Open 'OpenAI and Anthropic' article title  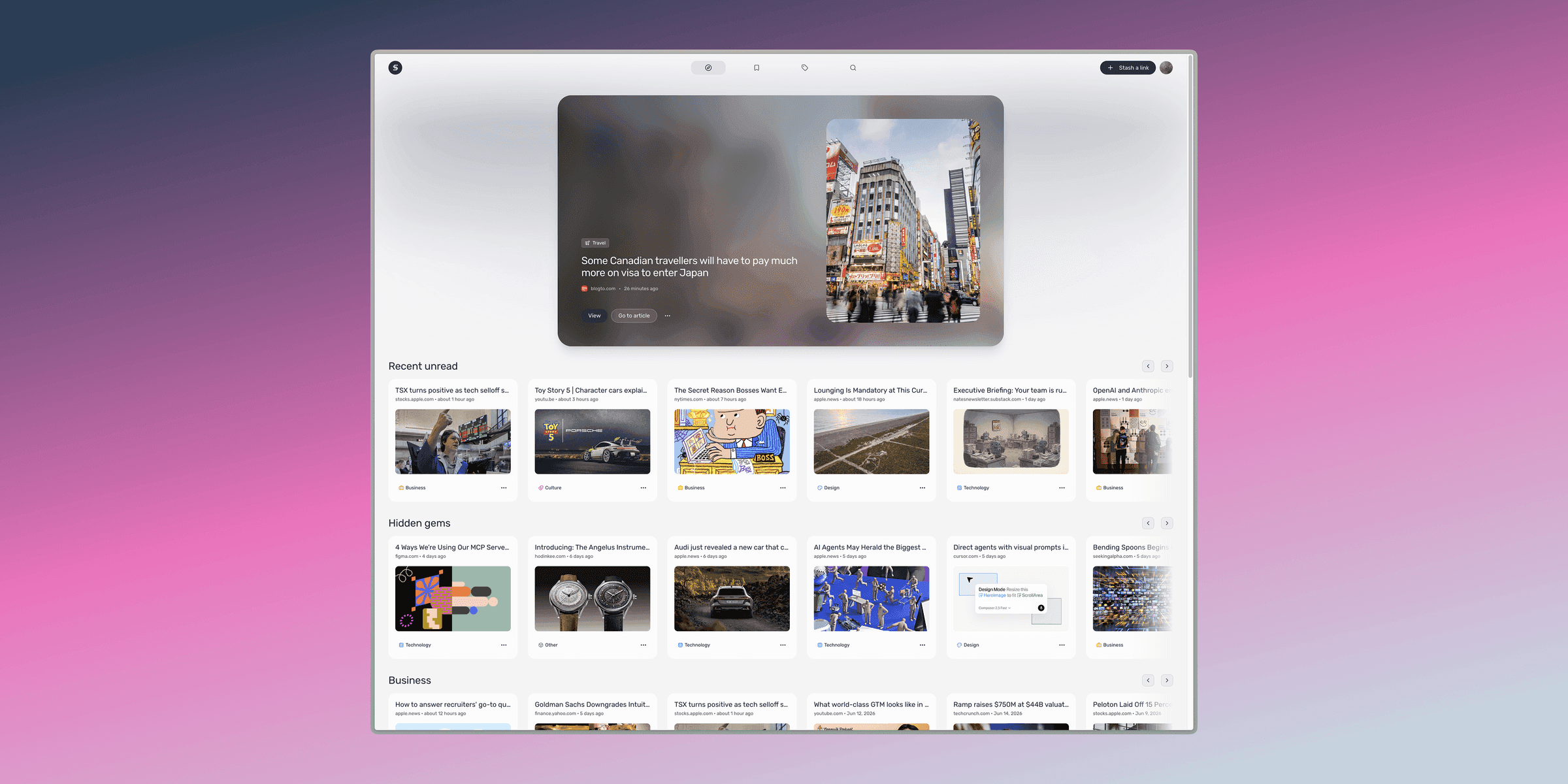coord(1132,390)
